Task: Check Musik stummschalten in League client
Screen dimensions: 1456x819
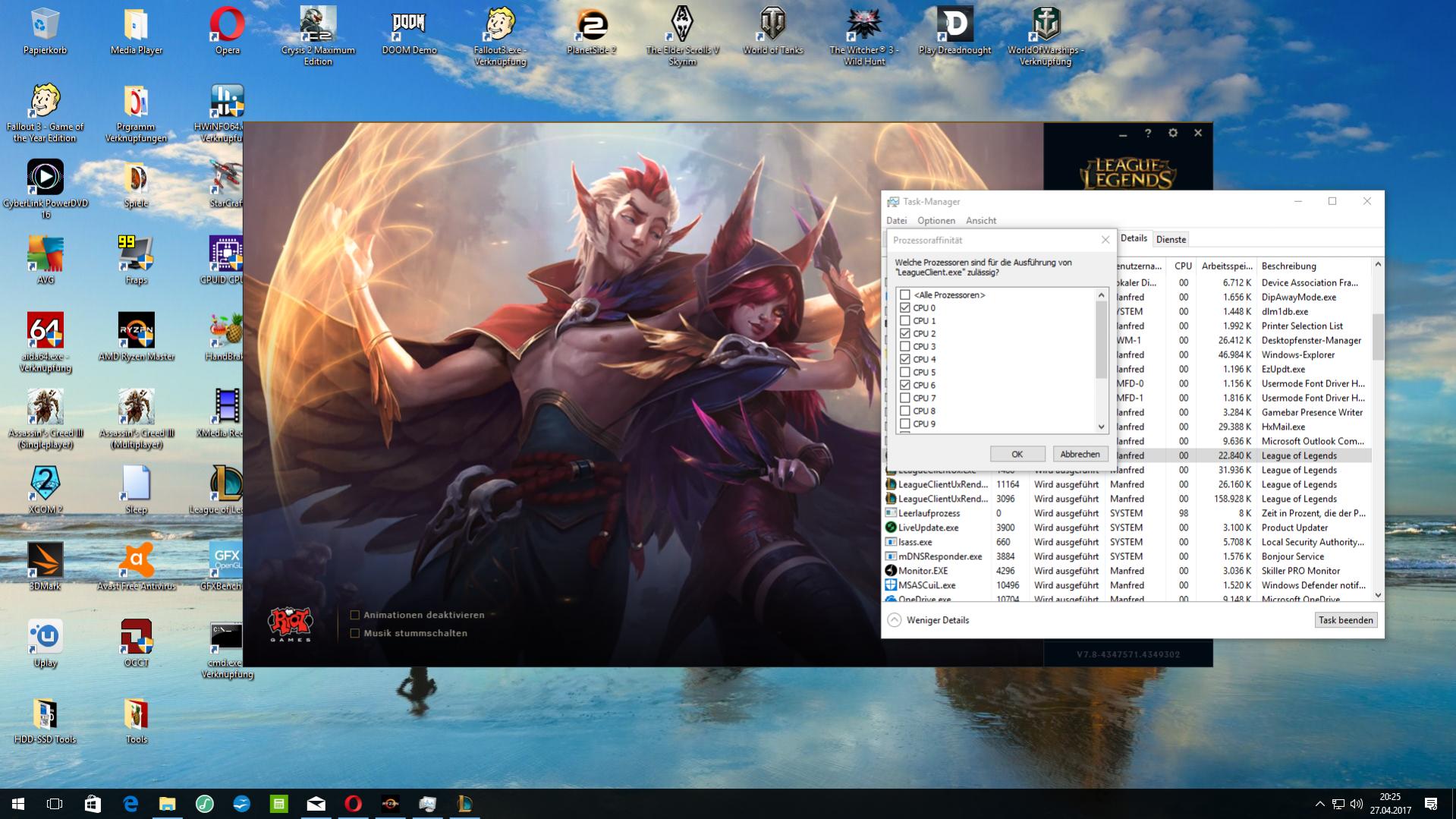Action: 354,633
